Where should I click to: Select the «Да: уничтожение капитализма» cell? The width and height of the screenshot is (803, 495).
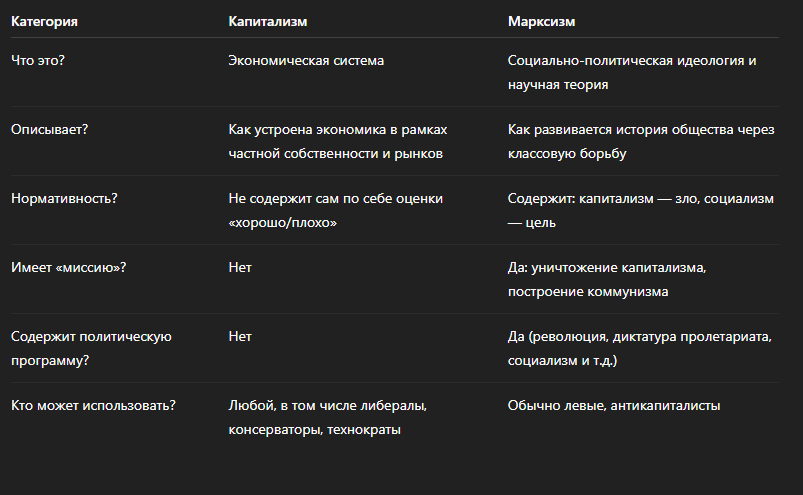621,279
